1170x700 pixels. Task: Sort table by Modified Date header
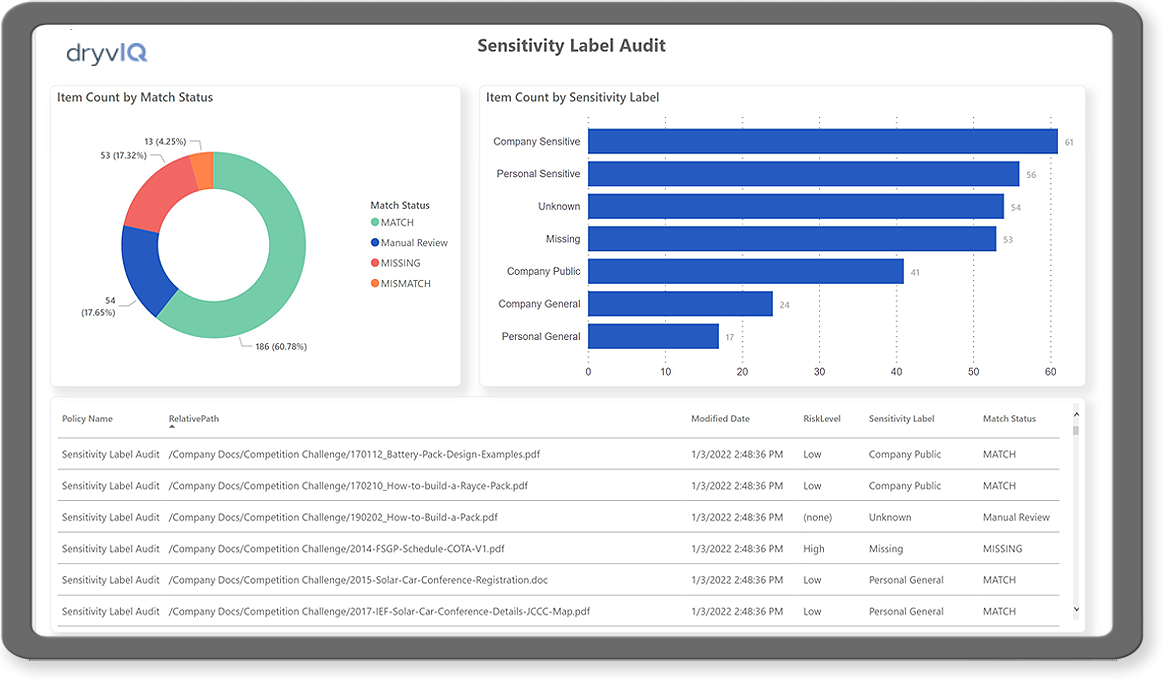coord(720,419)
